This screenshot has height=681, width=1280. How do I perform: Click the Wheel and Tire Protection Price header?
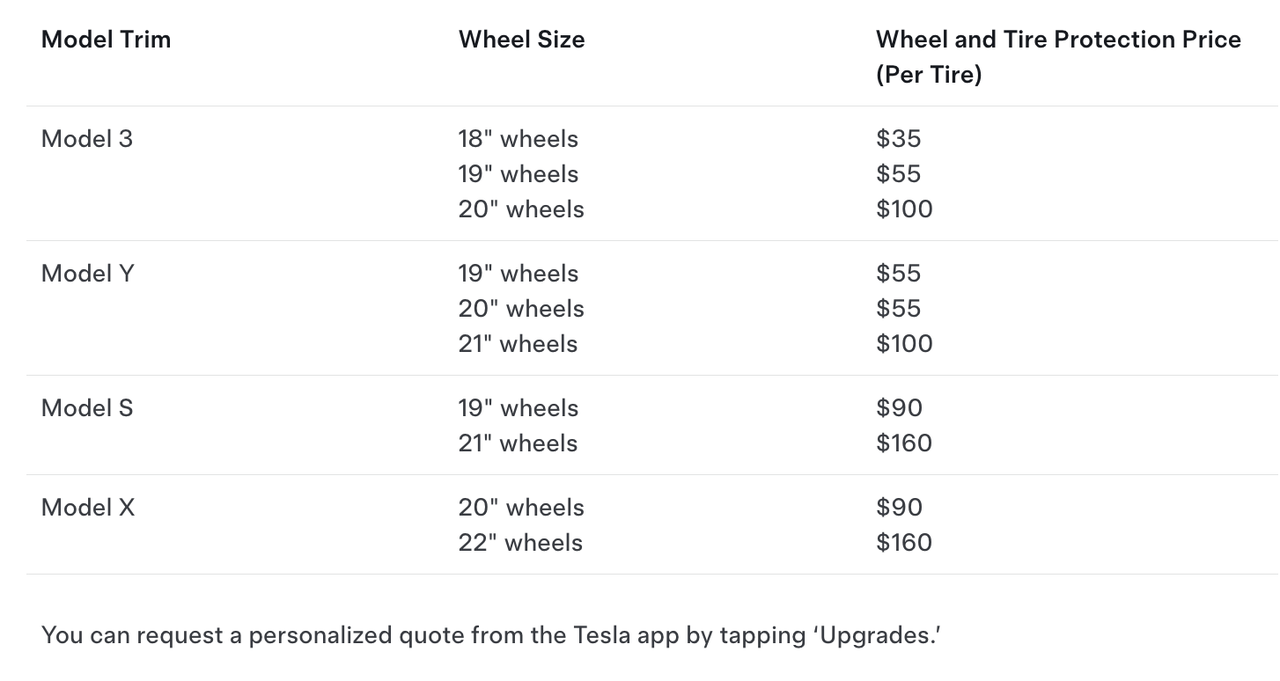pos(1057,40)
